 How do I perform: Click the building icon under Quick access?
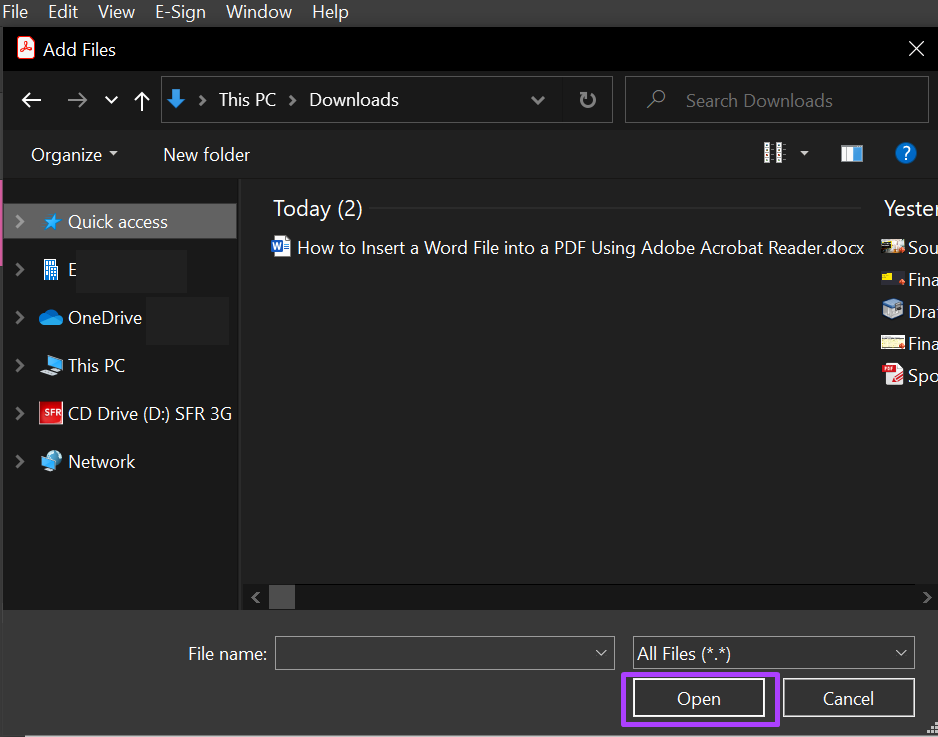click(51, 270)
